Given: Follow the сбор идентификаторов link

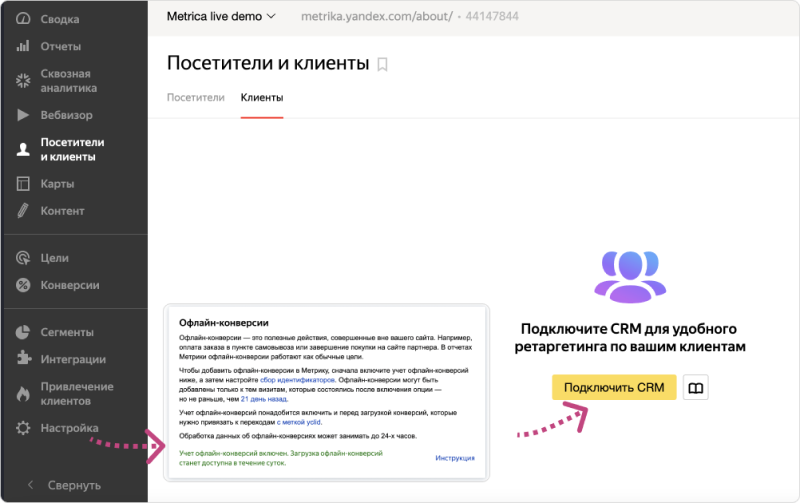Looking at the screenshot, I should point(297,380).
